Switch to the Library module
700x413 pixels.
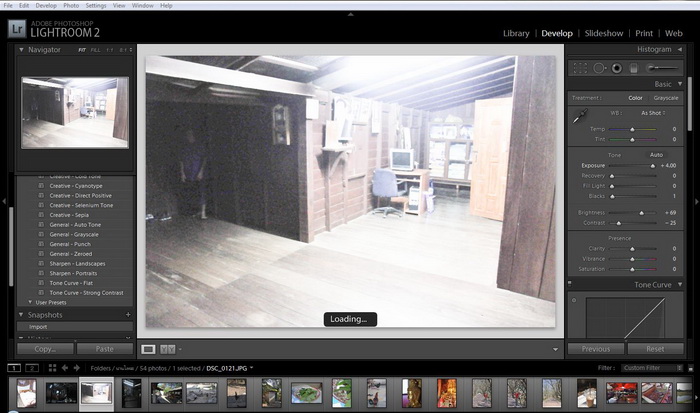[516, 33]
